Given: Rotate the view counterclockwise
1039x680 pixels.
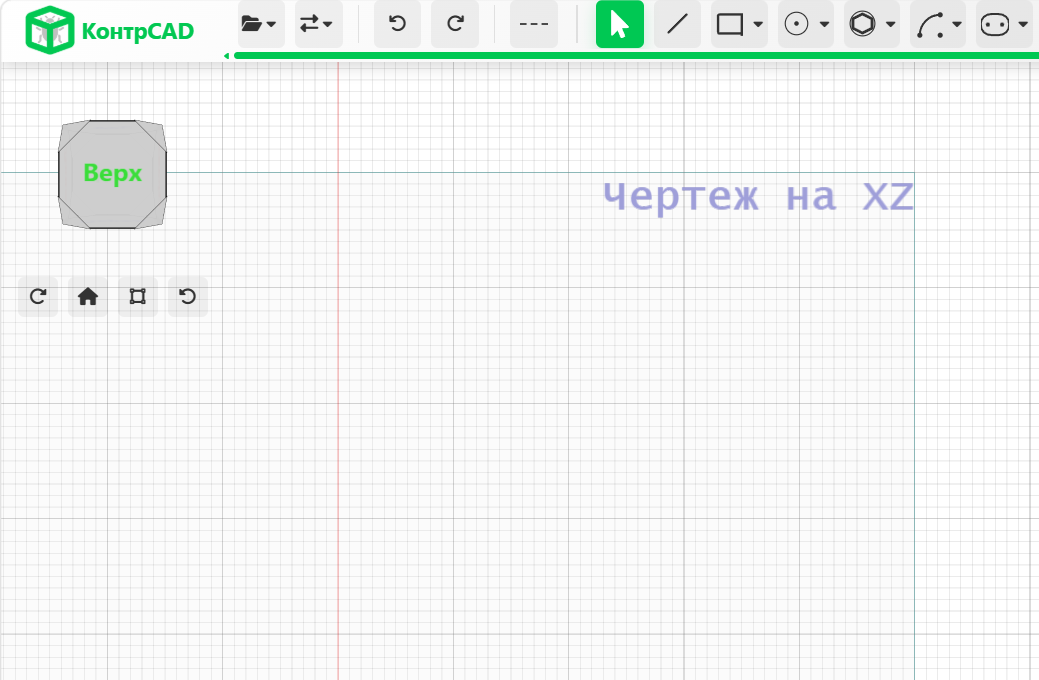Looking at the screenshot, I should tap(188, 296).
